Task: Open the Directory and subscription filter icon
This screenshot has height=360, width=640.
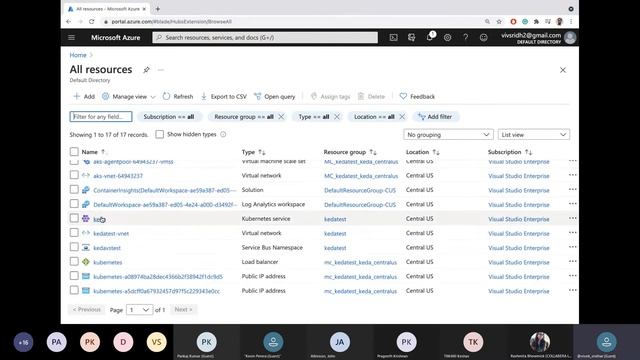Action: coord(411,38)
